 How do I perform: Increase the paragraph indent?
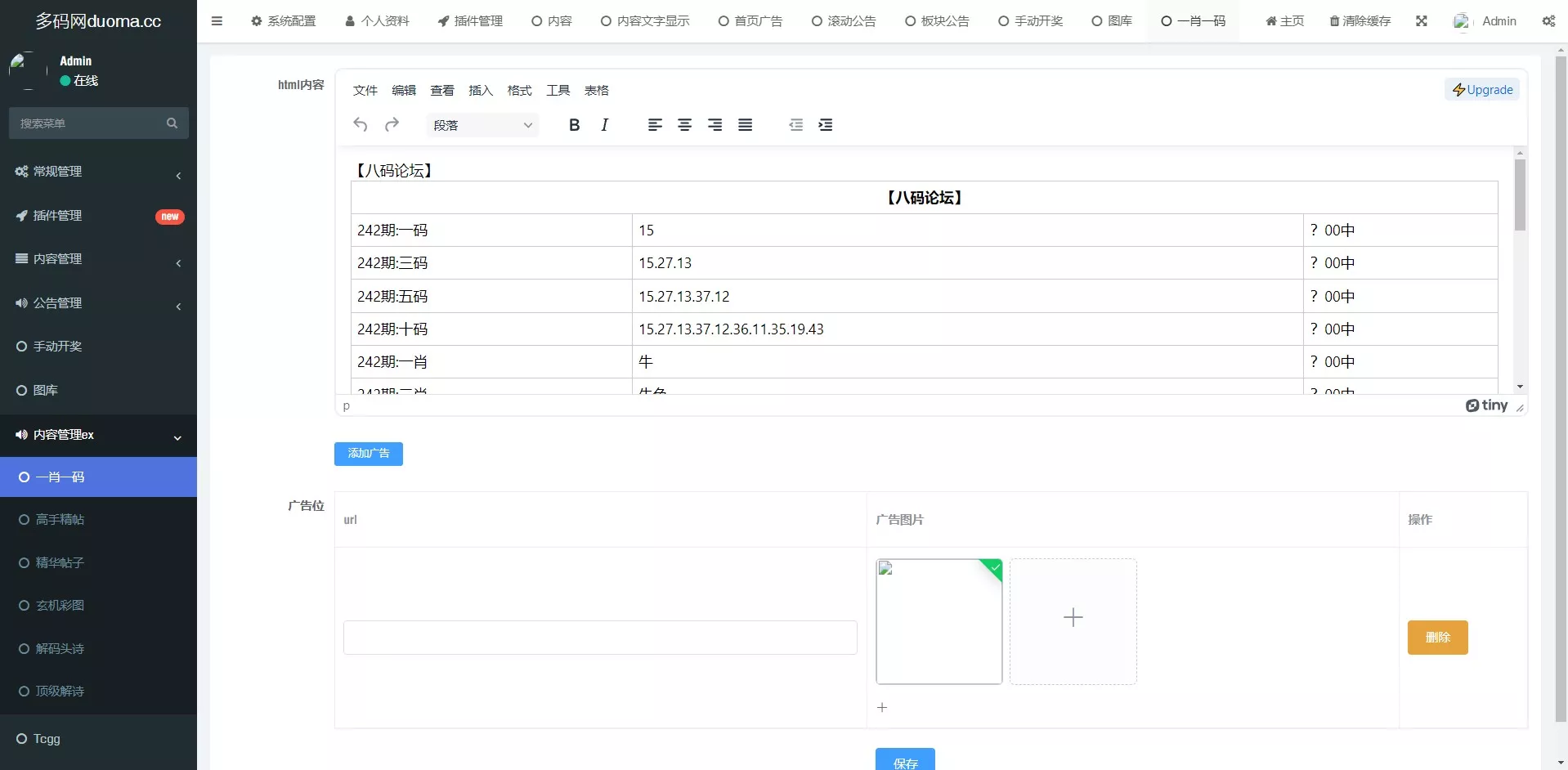tap(826, 124)
